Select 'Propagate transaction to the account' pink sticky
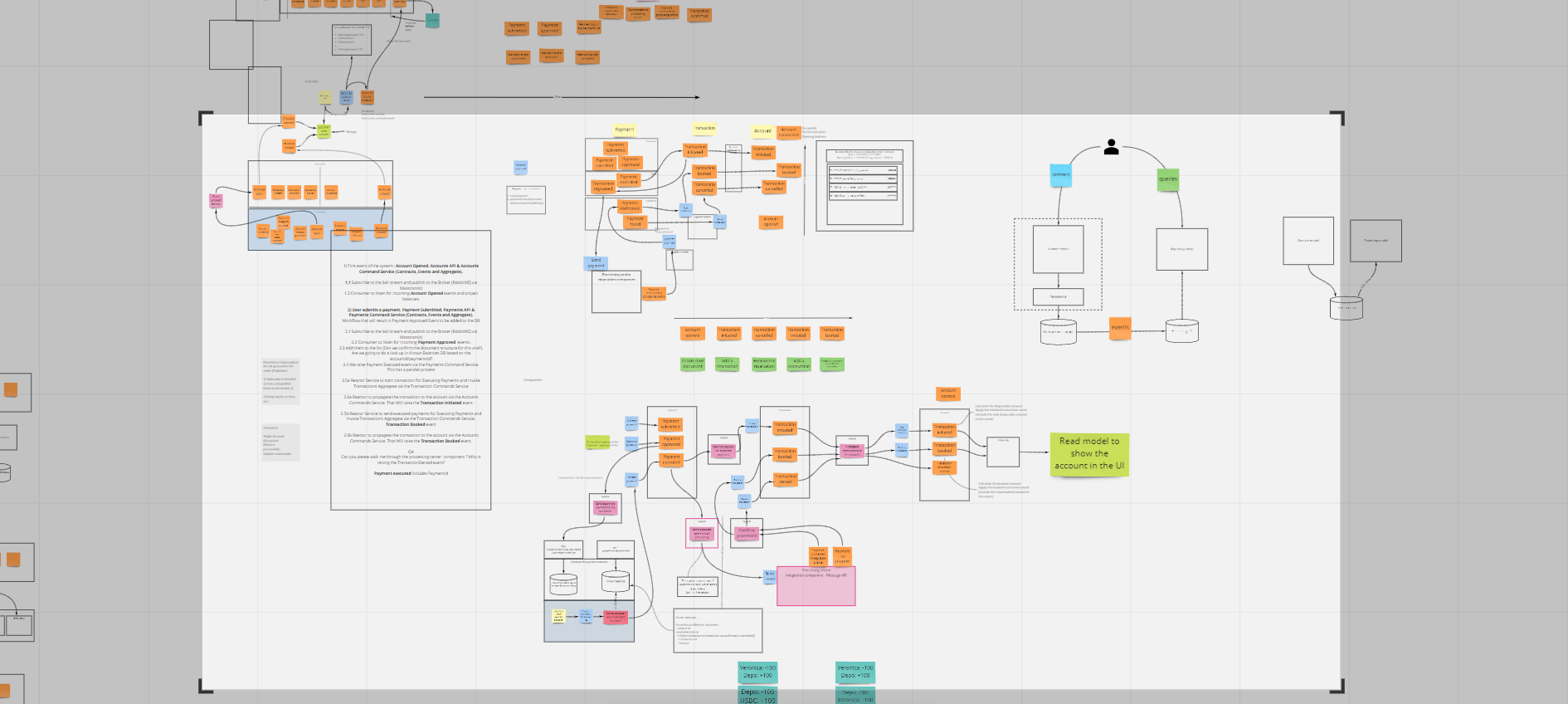This screenshot has height=704, width=1568. point(851,451)
